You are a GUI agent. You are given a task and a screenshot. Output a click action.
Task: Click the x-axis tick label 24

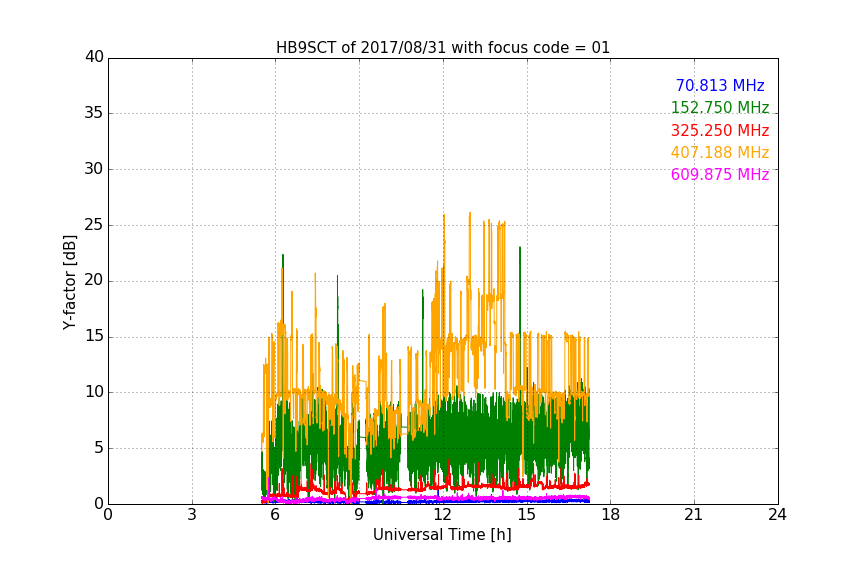click(x=777, y=515)
